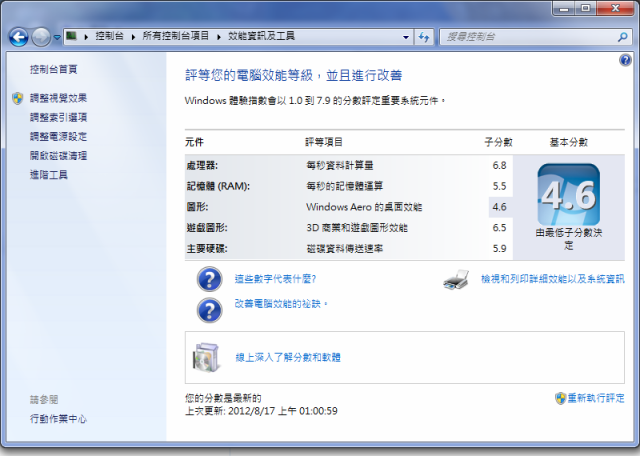The width and height of the screenshot is (640, 456).
Task: Click the 元件 column header
Action: [194, 142]
